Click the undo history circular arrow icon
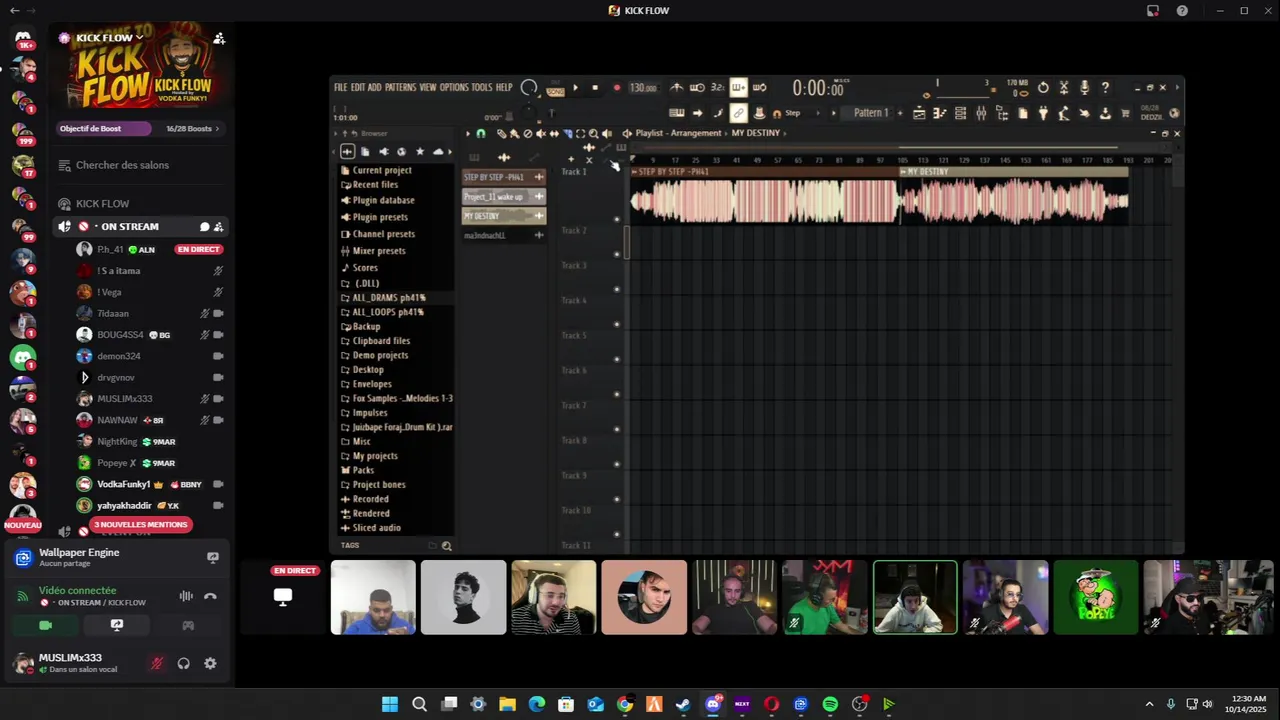The height and width of the screenshot is (720, 1280). tap(1043, 88)
